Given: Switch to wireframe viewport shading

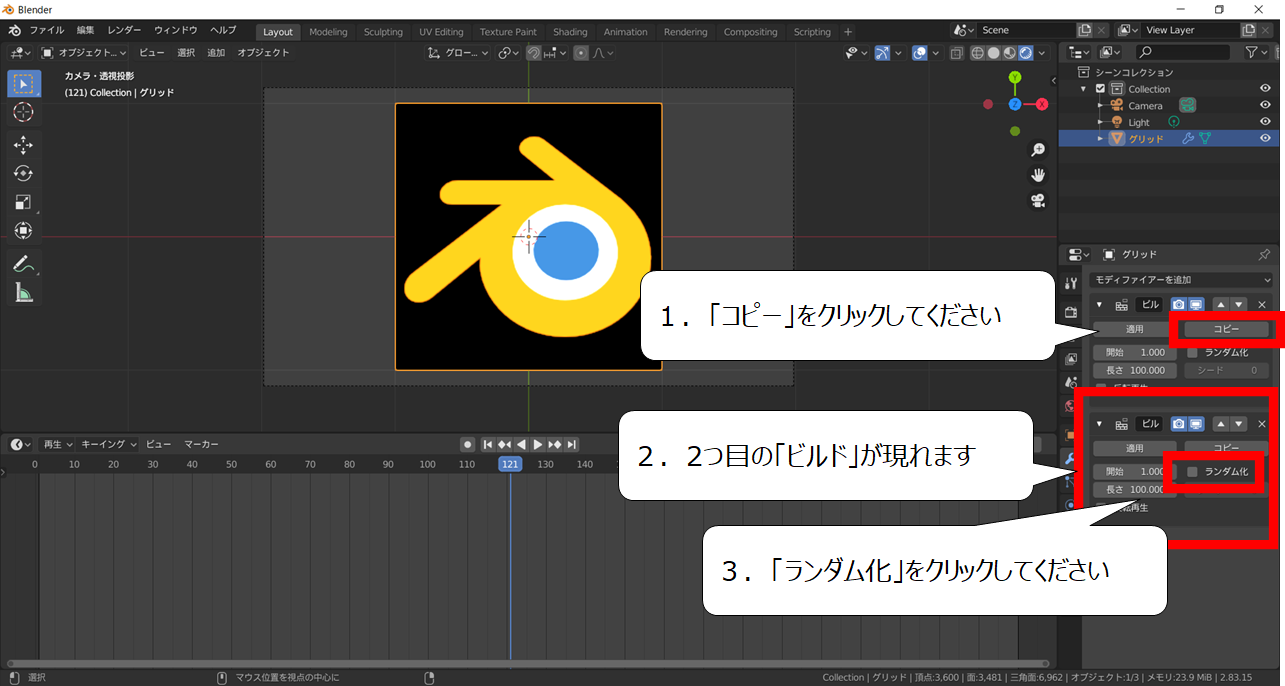Looking at the screenshot, I should 978,53.
